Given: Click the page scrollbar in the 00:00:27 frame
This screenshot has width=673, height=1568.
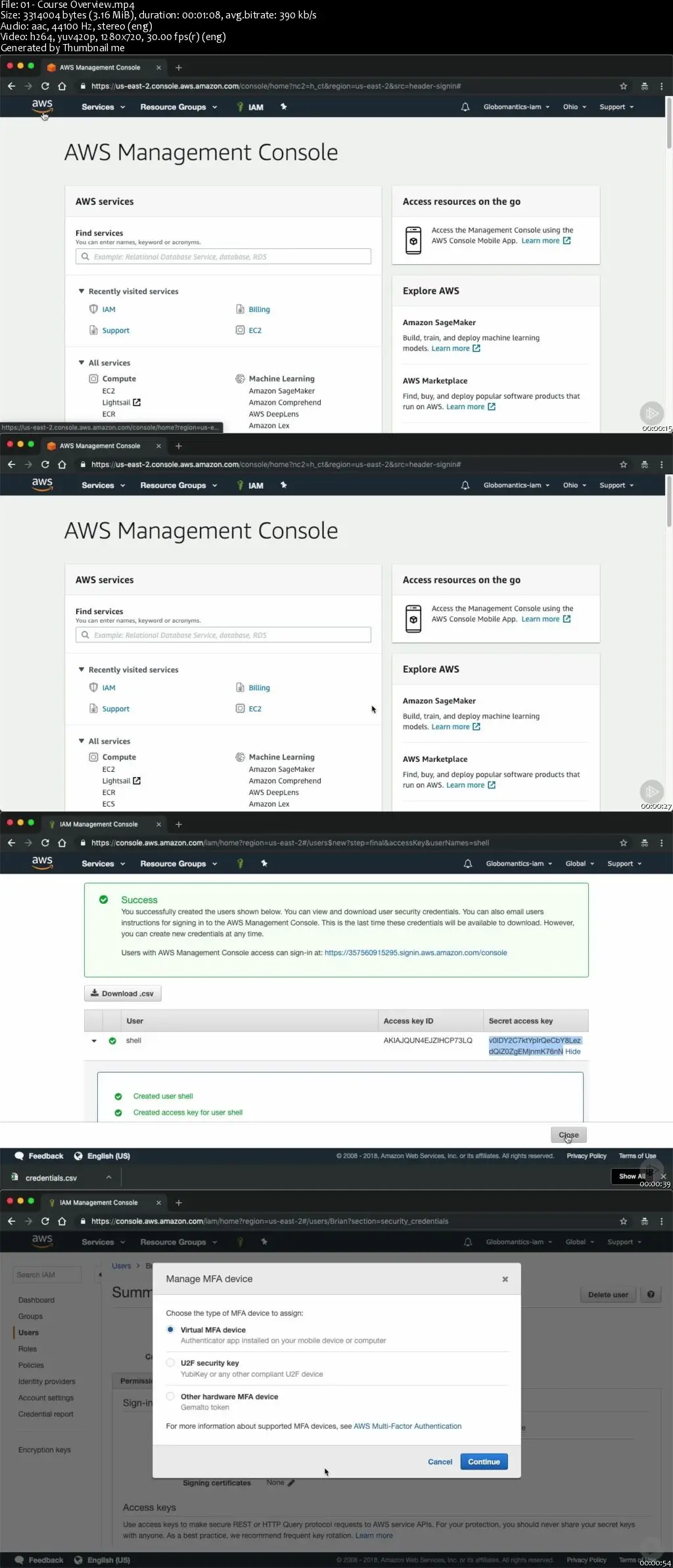Looking at the screenshot, I should pyautogui.click(x=669, y=502).
